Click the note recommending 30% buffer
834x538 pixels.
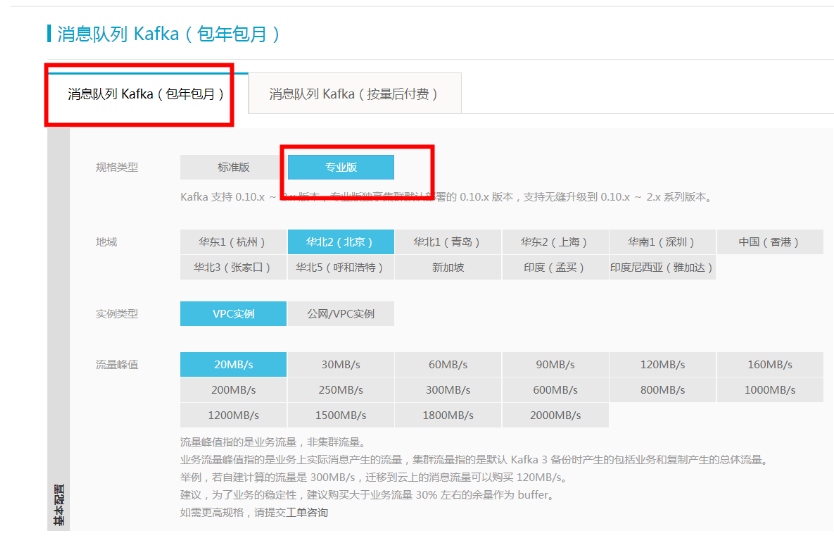(x=368, y=495)
